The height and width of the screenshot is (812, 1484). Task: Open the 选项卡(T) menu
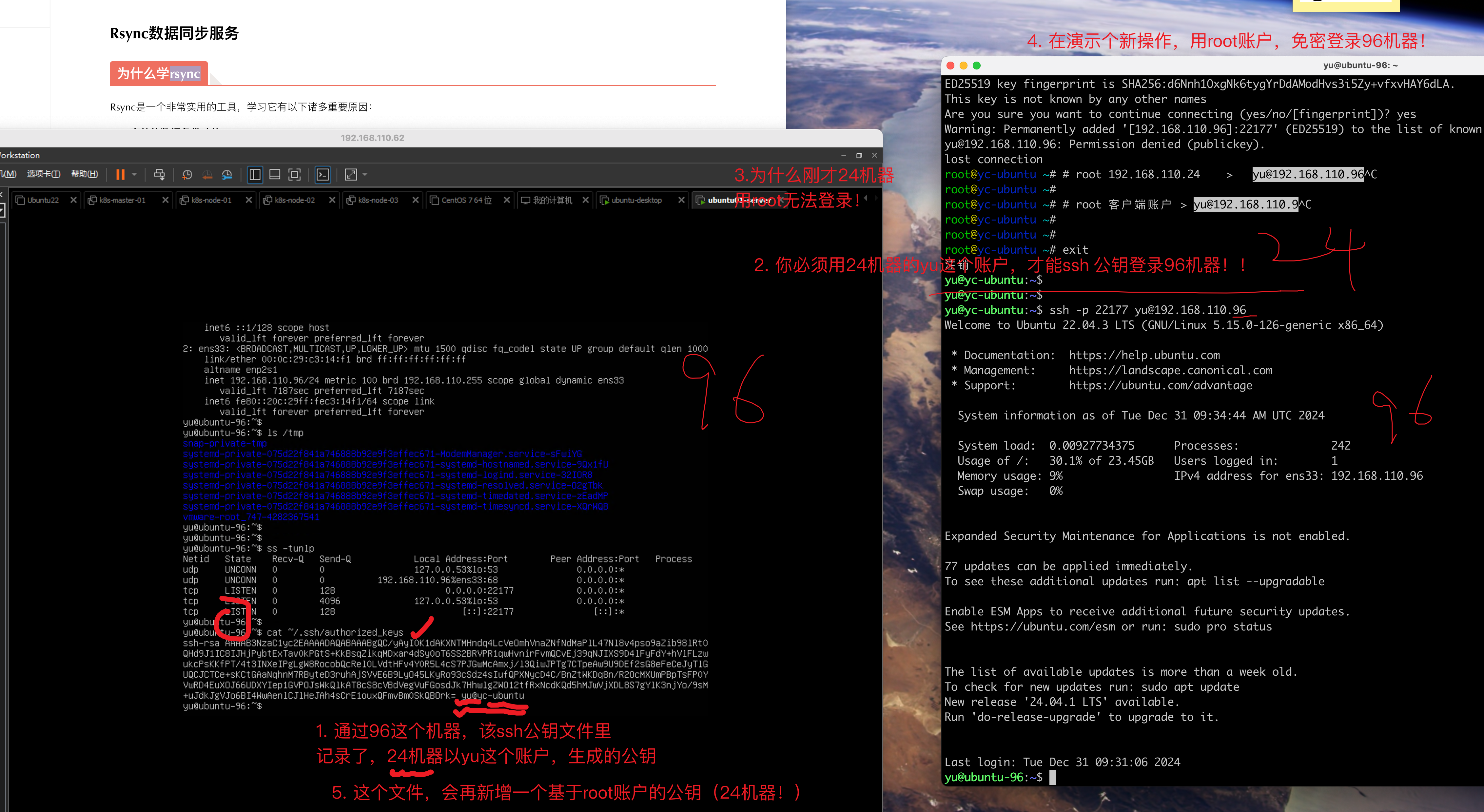pyautogui.click(x=43, y=174)
